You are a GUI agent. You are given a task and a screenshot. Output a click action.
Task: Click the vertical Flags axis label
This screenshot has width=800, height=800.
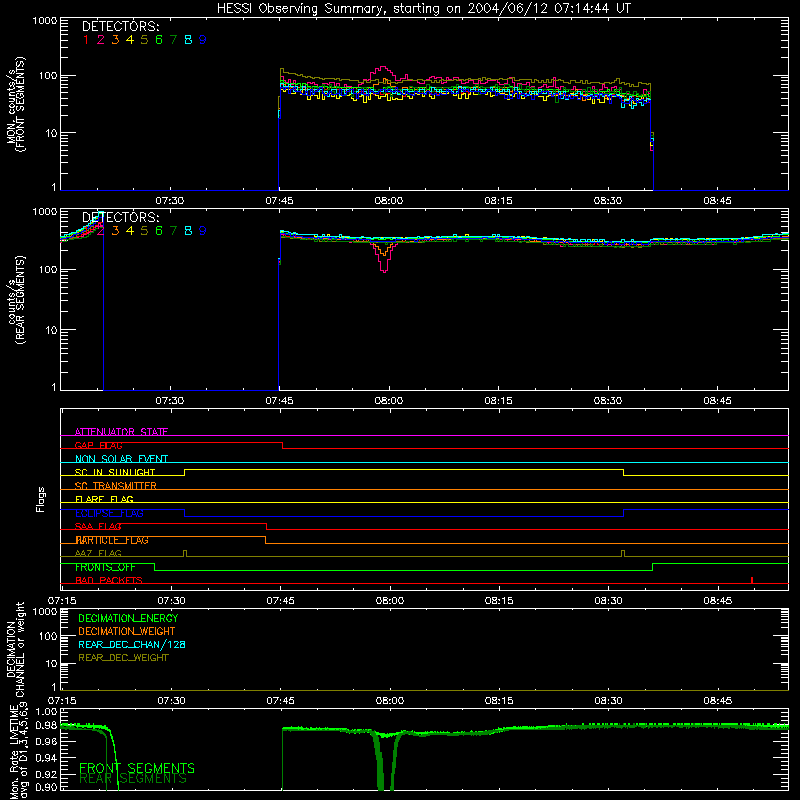(x=41, y=499)
